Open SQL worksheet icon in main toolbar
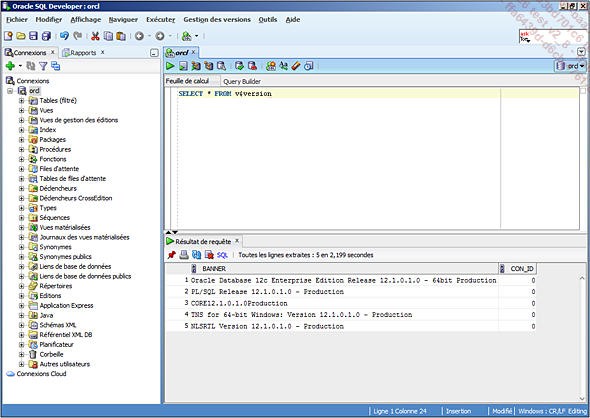Image resolution: width=590 pixels, height=418 pixels. coord(186,36)
